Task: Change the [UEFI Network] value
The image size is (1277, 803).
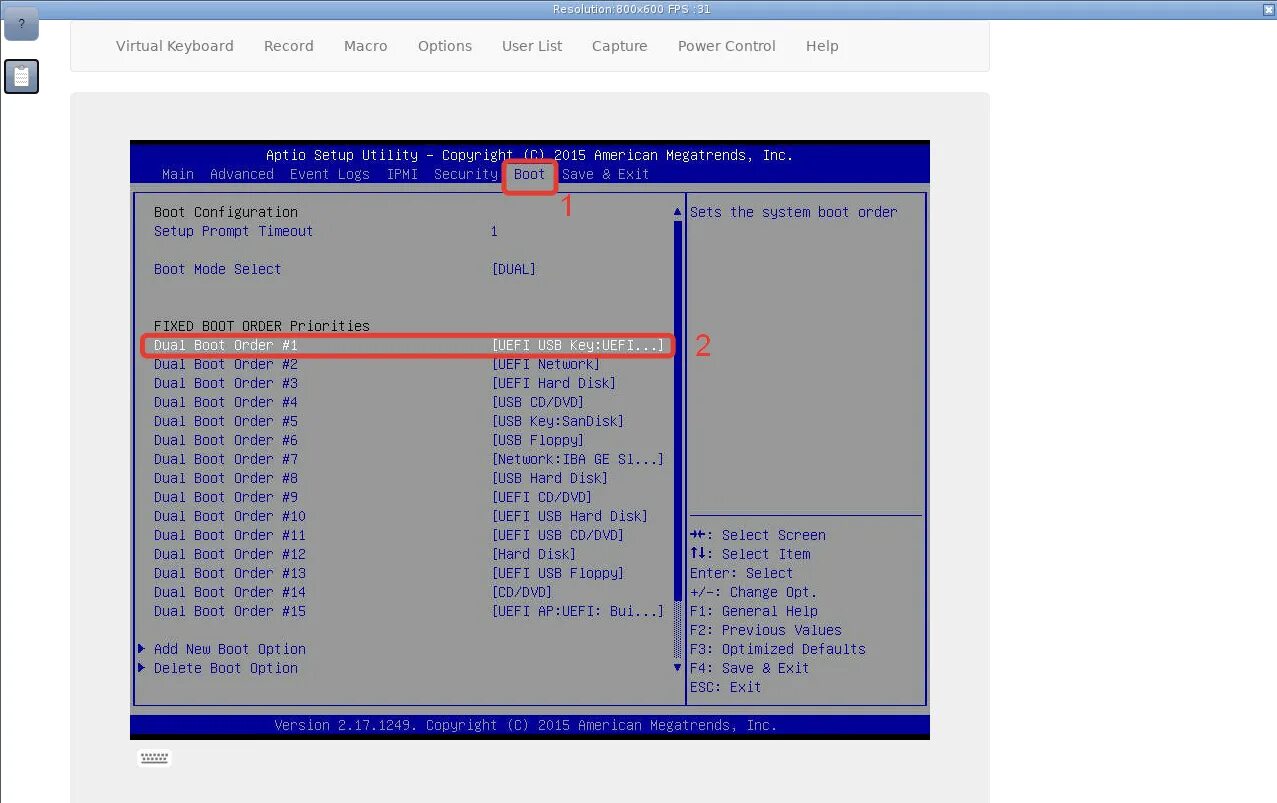Action: pos(546,364)
